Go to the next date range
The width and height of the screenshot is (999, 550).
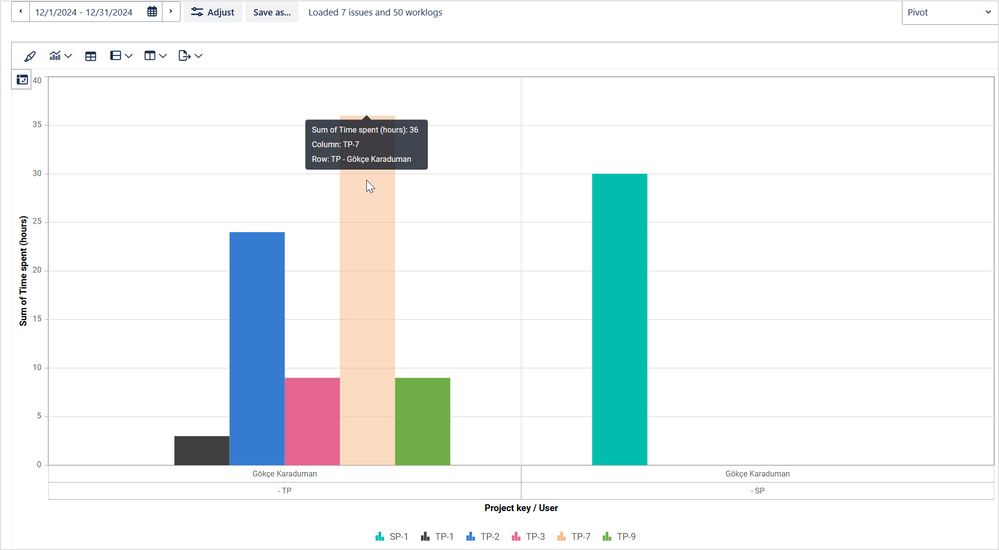tap(171, 11)
